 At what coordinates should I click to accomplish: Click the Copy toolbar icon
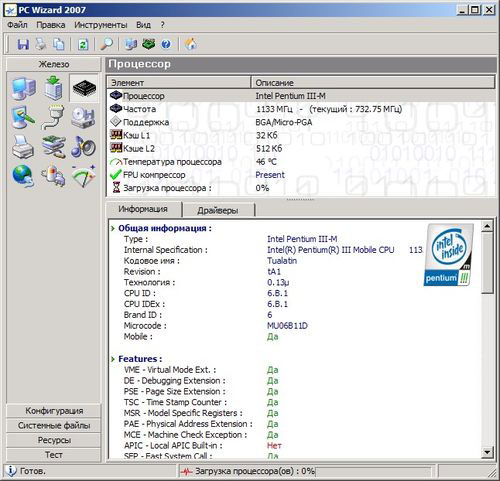59,44
